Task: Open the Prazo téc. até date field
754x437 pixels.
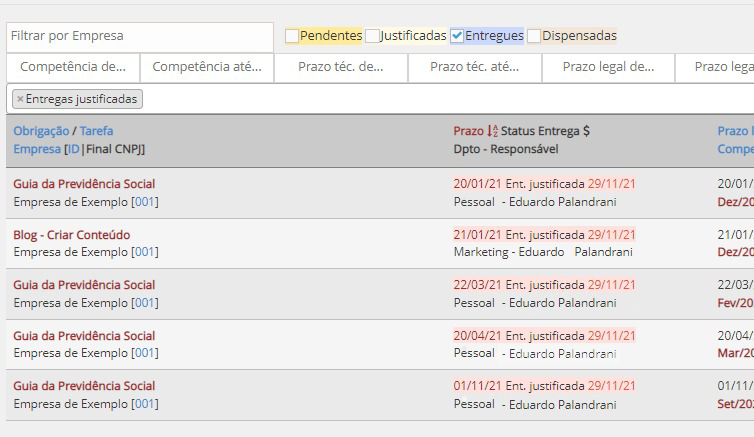Action: click(474, 67)
